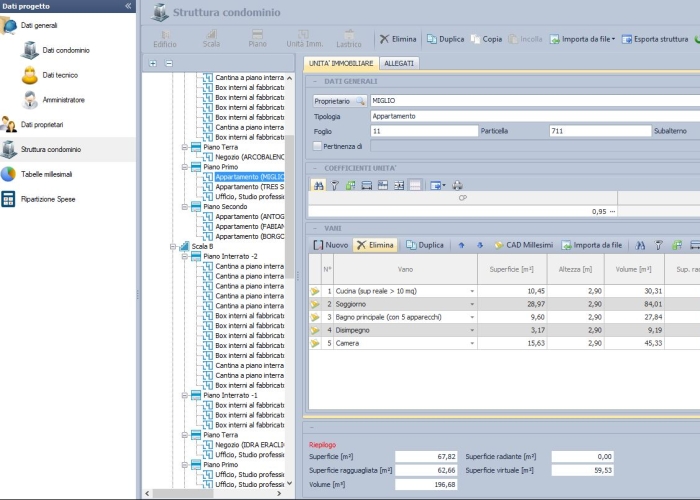700x500 pixels.
Task: Open Ripartizione Spese section
Action: tap(38, 199)
